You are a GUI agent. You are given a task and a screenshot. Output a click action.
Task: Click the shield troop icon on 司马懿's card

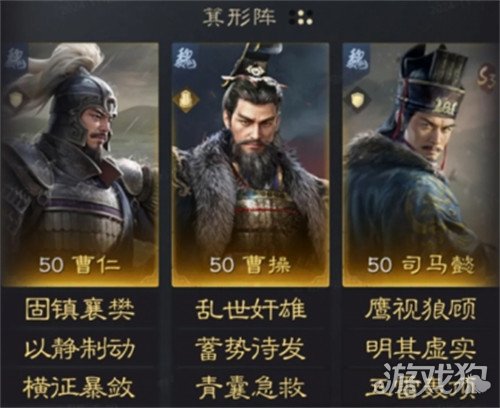(x=357, y=99)
